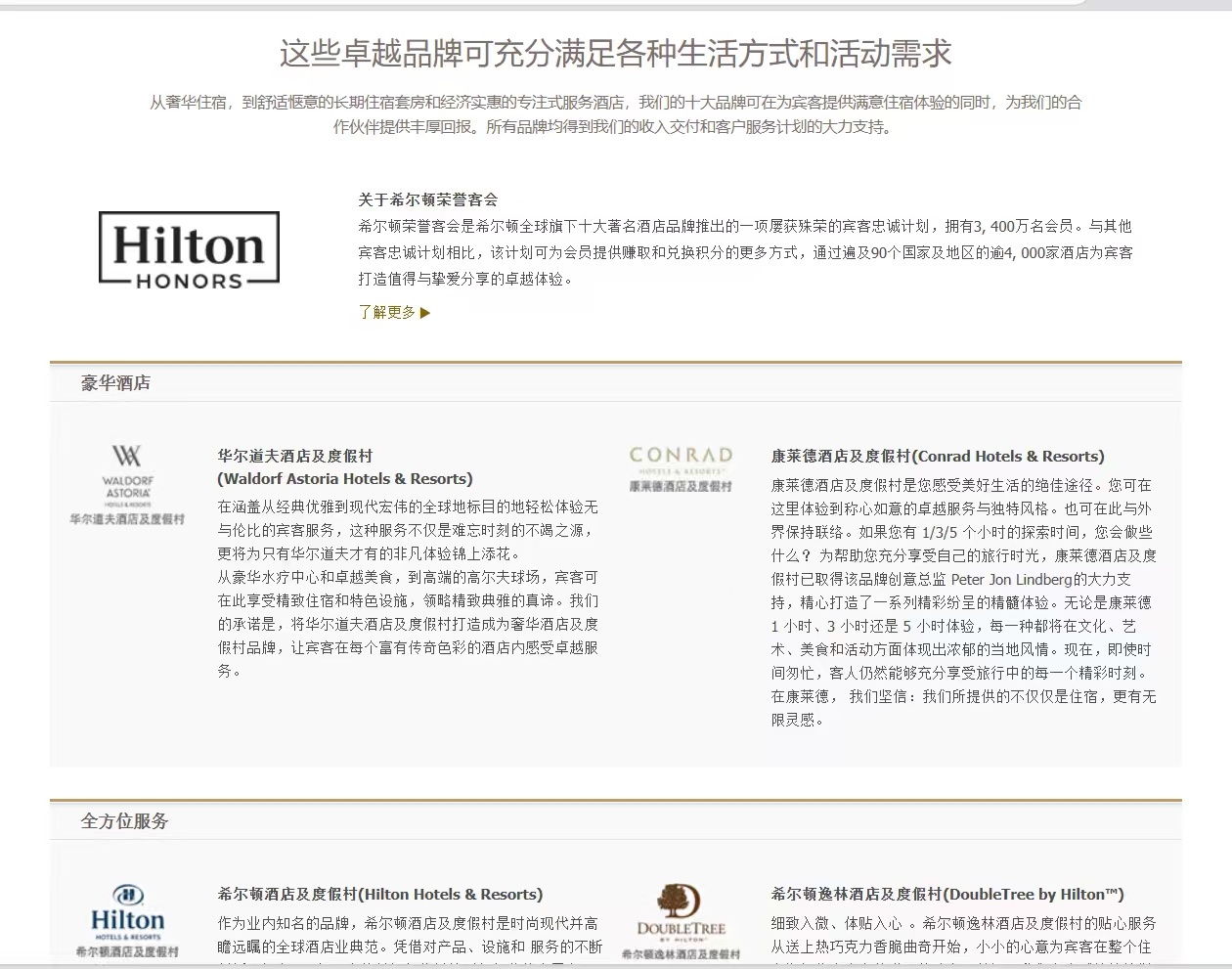Select the 华尔道夫酒店及度假村 (Waldorf Astoria) heading
This screenshot has height=969, width=1232.
(344, 467)
